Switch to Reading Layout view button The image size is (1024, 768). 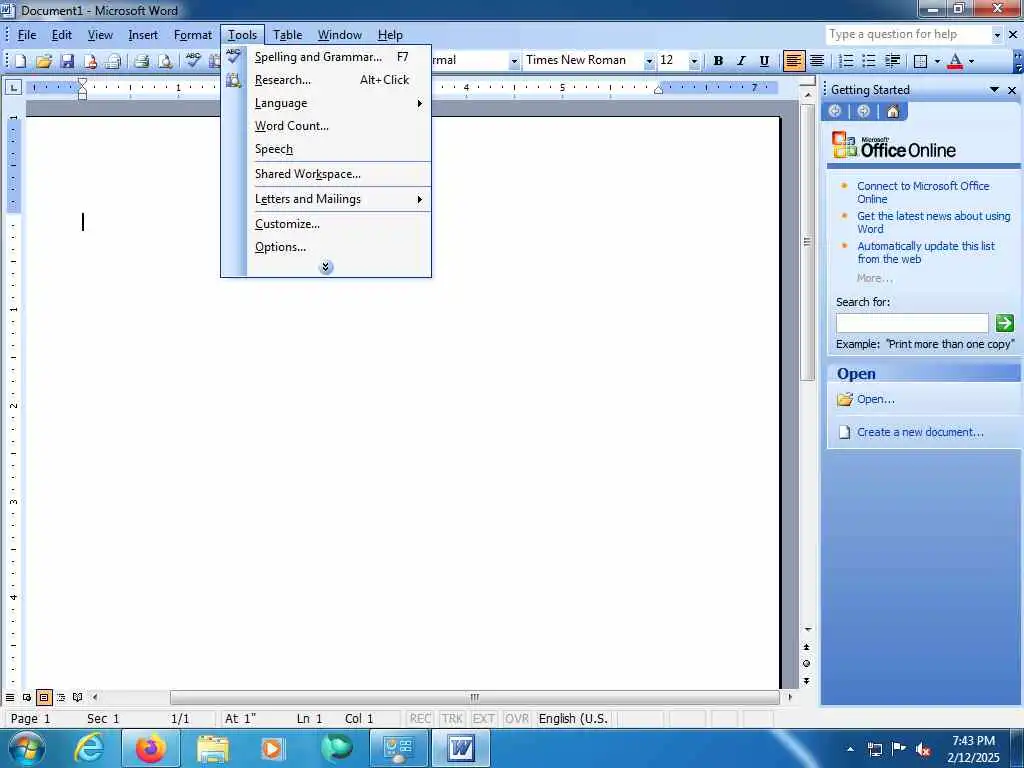78,697
